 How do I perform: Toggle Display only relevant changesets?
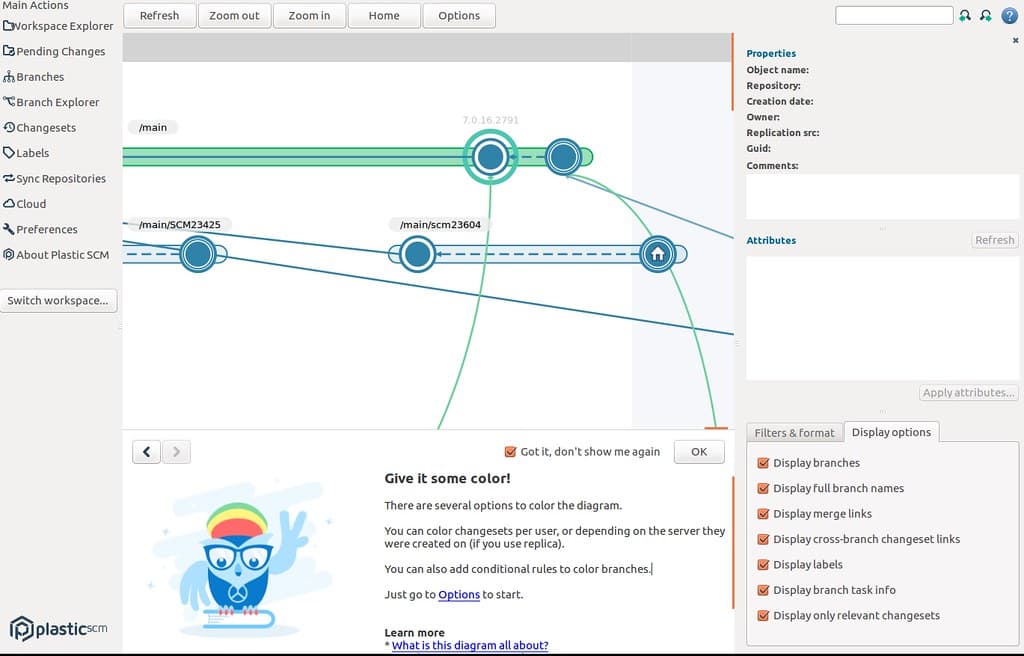[x=763, y=615]
